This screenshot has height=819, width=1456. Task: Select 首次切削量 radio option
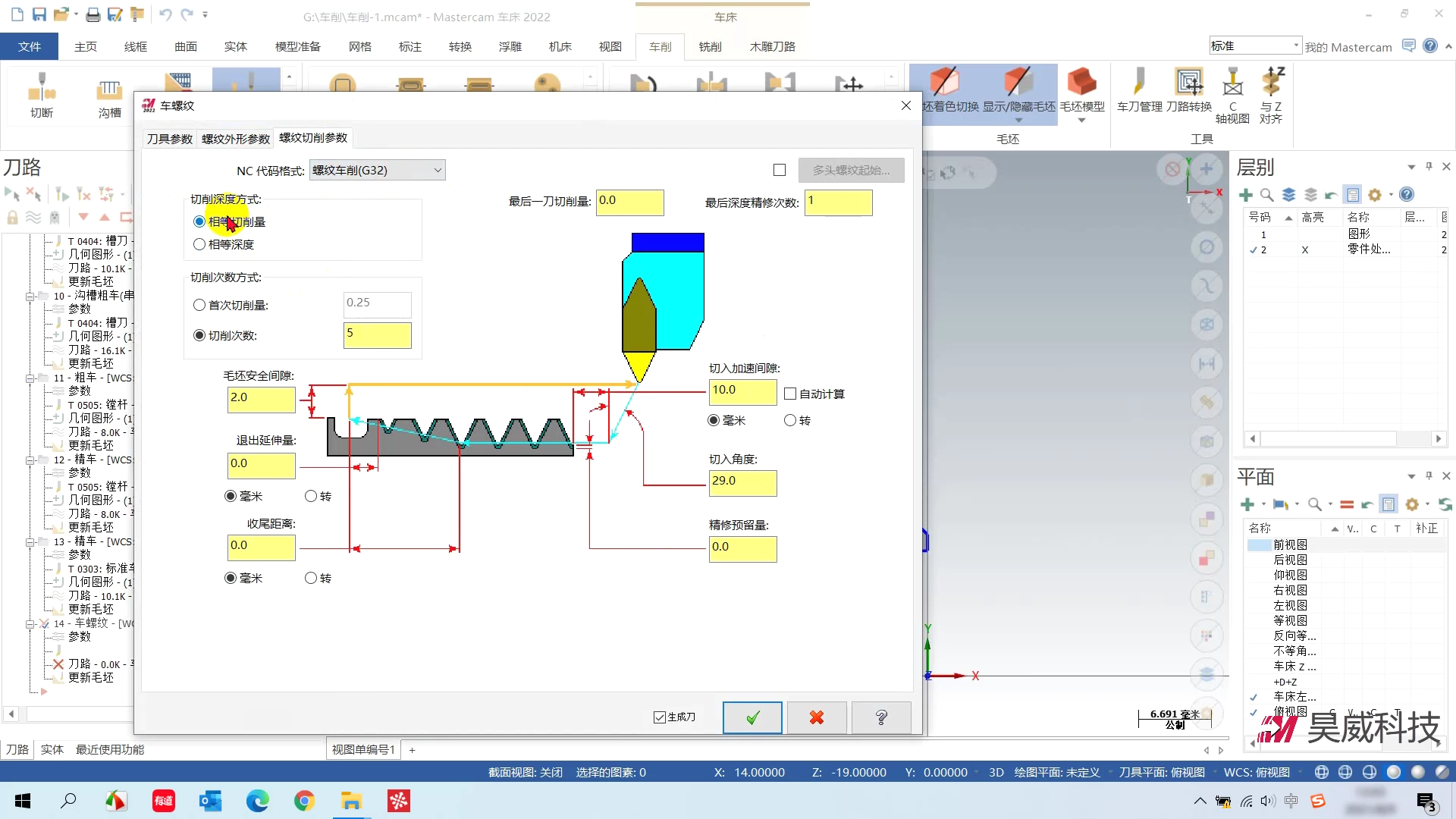(x=199, y=305)
